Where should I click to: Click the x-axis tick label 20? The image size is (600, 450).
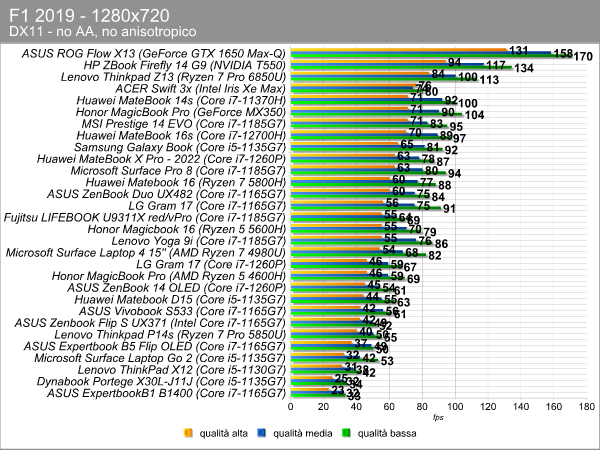pos(323,407)
